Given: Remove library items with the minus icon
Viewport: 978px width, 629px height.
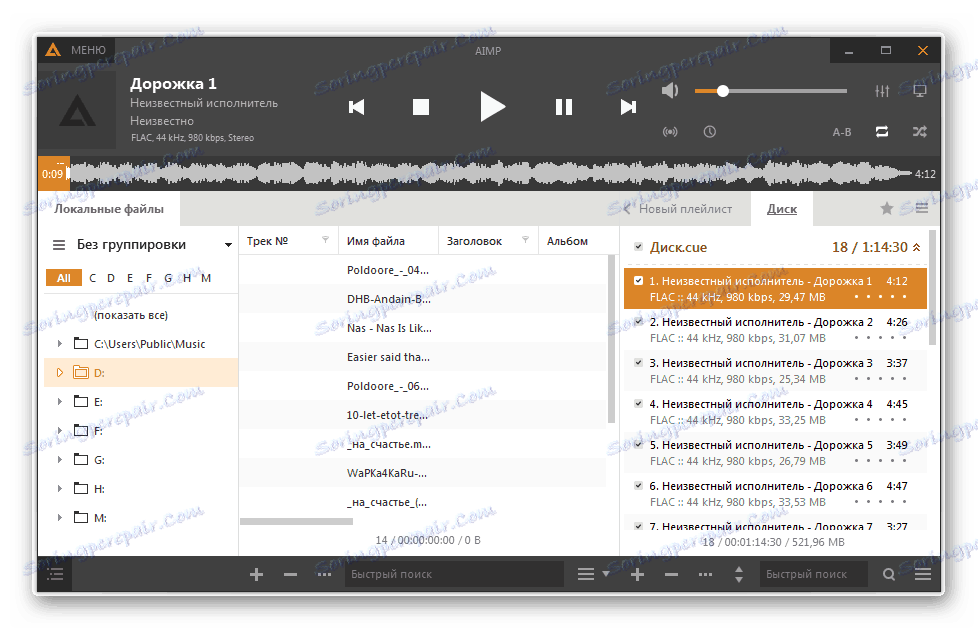Looking at the screenshot, I should [x=290, y=574].
